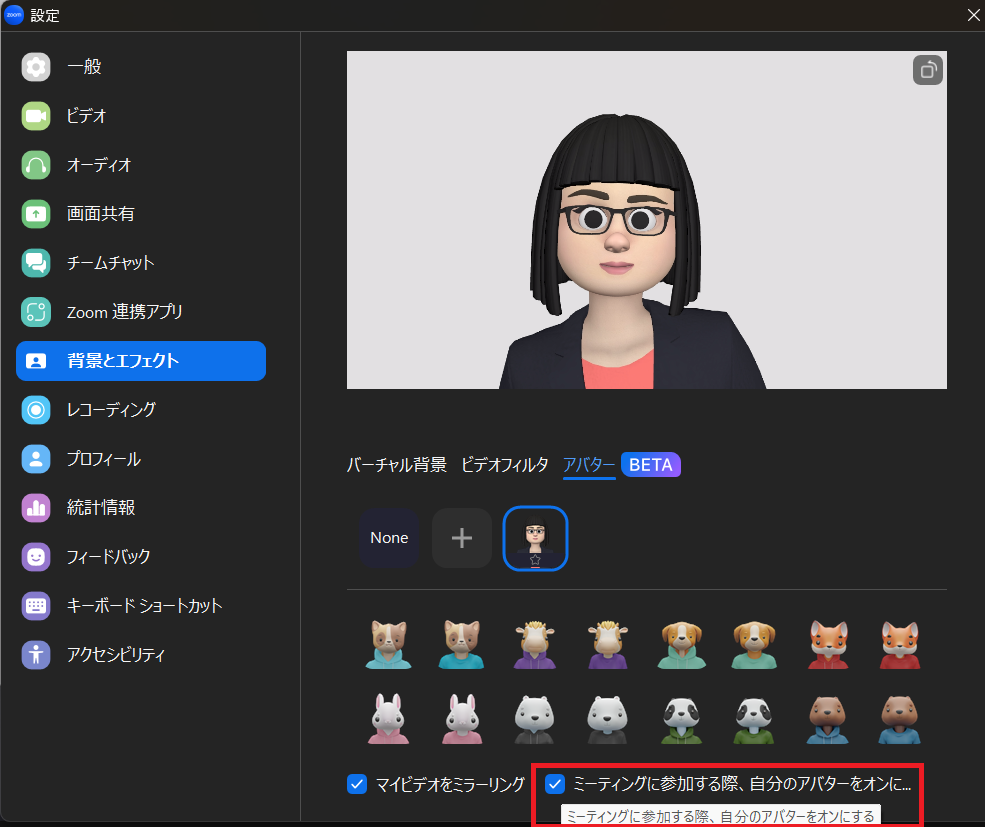This screenshot has width=985, height=827.
Task: Toggle the マイビデオをミラーリング checkbox
Action: click(x=357, y=783)
